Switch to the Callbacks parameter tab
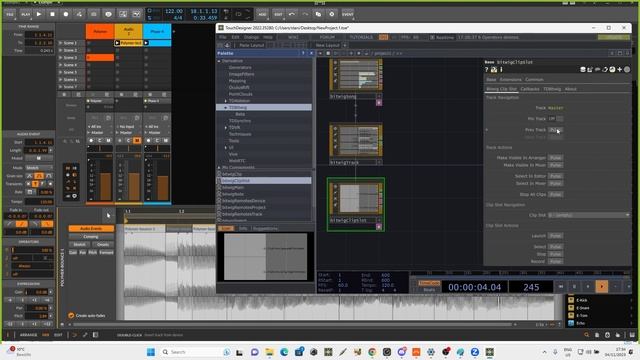 530,89
